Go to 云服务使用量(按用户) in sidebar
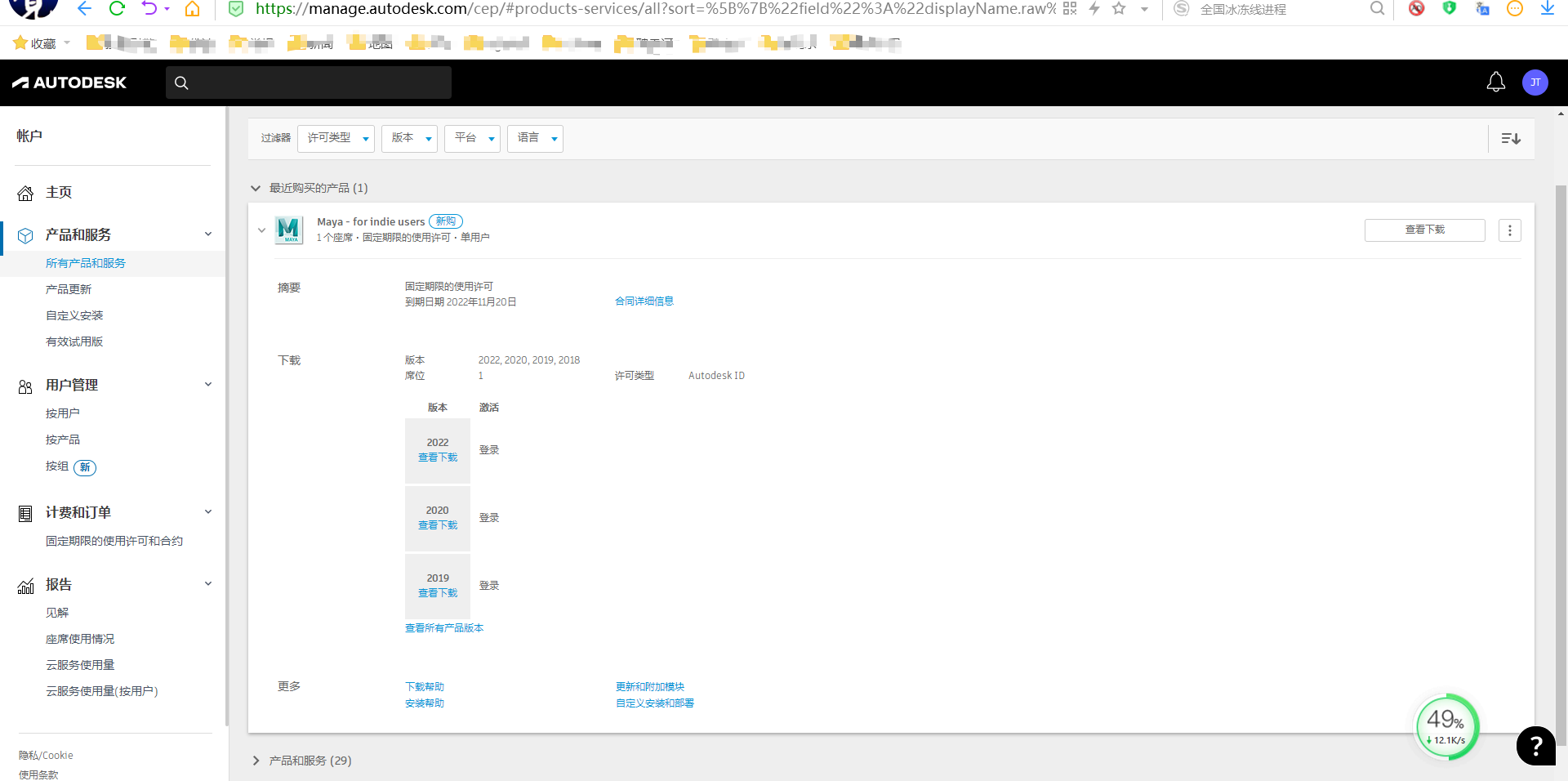Image resolution: width=1568 pixels, height=781 pixels. click(102, 691)
